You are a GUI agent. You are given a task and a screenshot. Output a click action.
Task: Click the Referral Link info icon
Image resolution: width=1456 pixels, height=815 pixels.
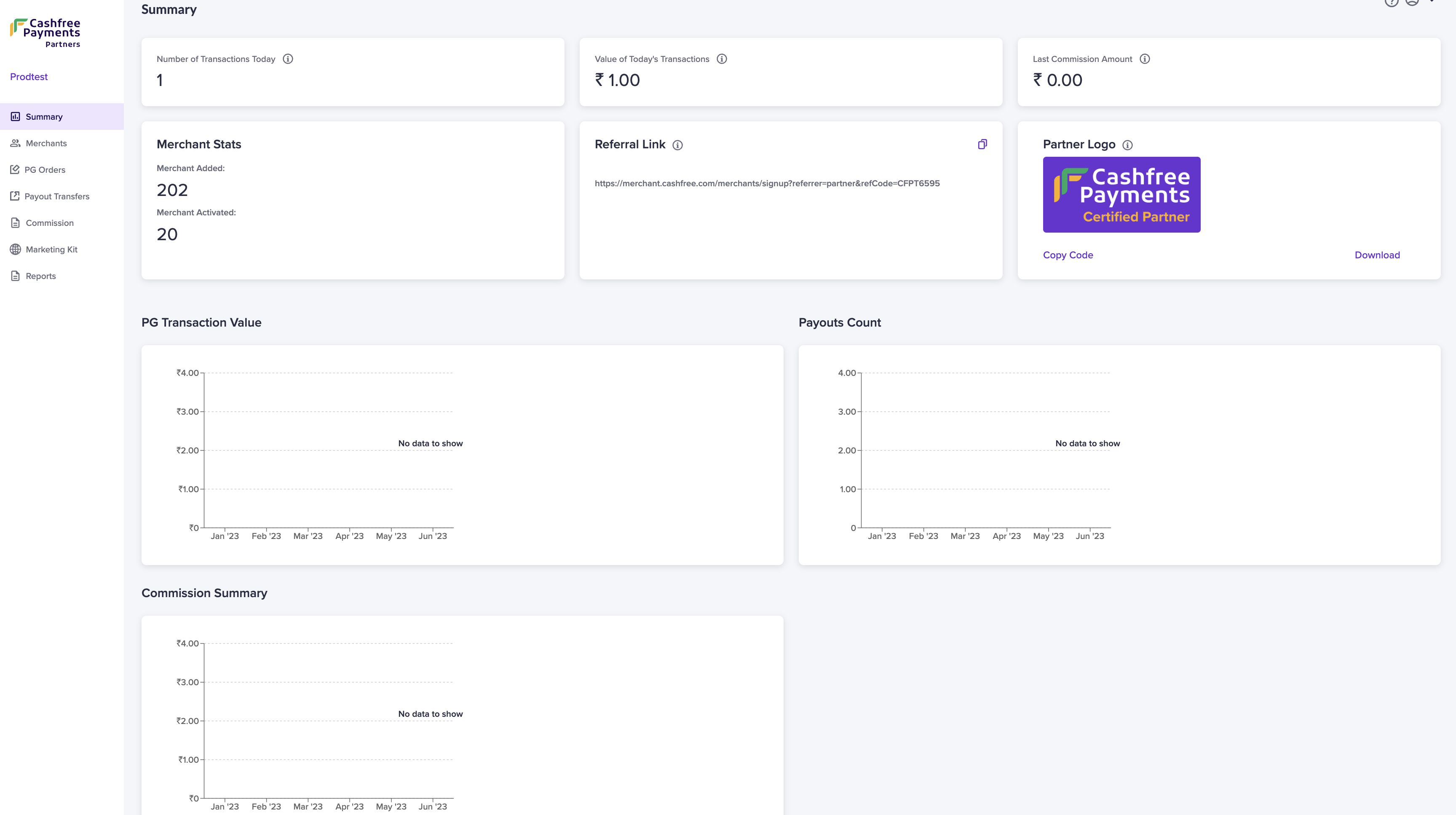point(678,145)
